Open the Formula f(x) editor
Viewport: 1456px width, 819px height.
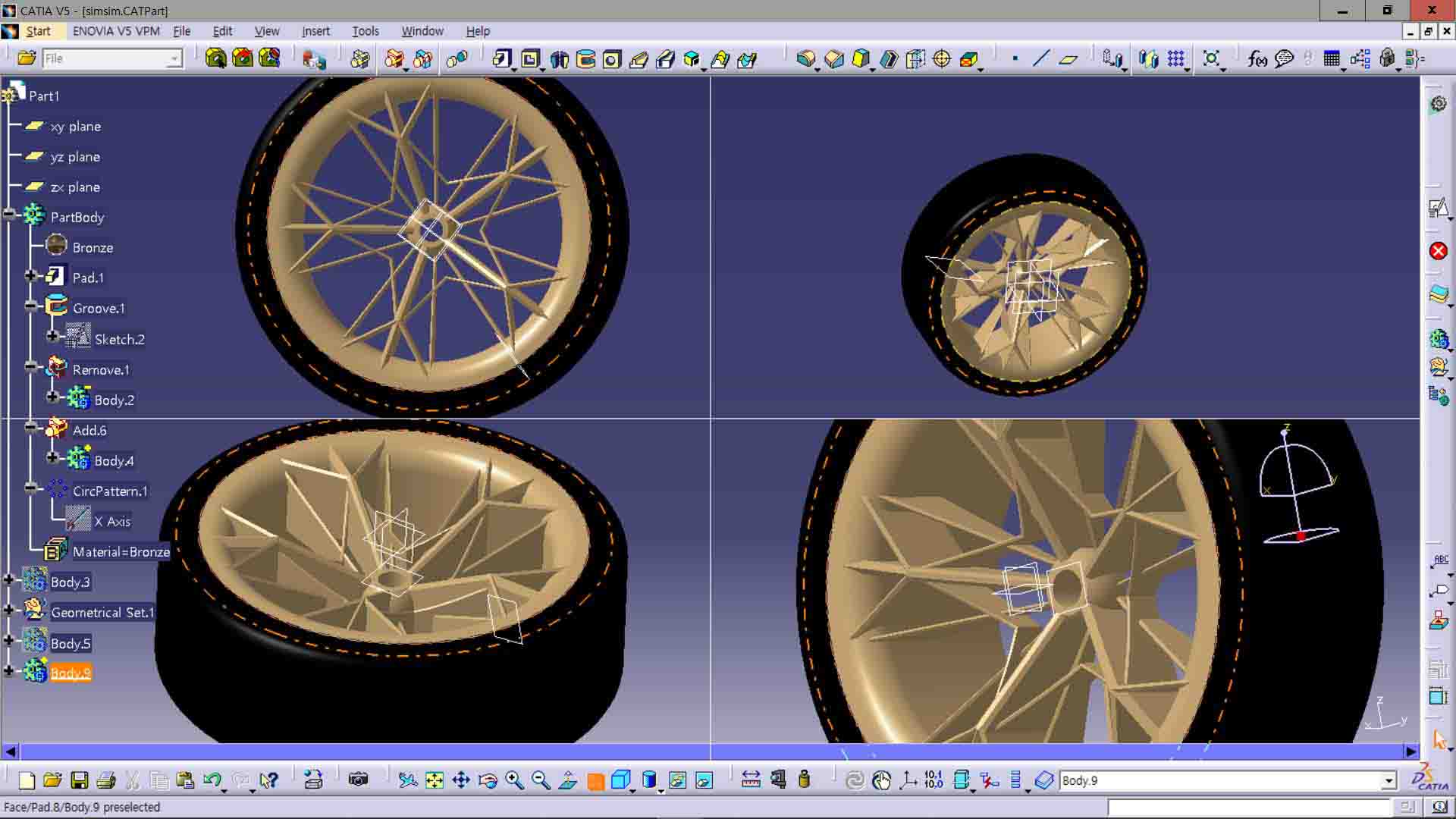1257,58
